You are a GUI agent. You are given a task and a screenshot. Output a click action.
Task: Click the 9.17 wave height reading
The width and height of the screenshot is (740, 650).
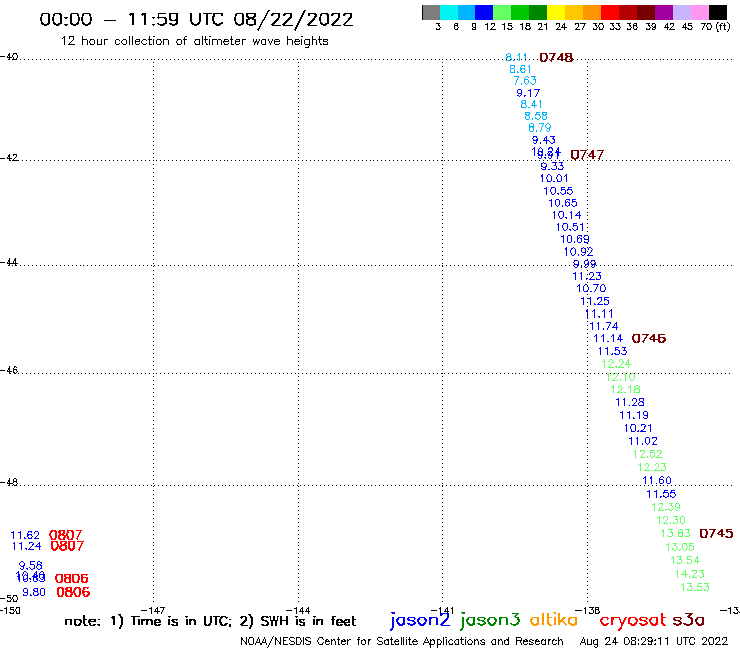pos(528,93)
